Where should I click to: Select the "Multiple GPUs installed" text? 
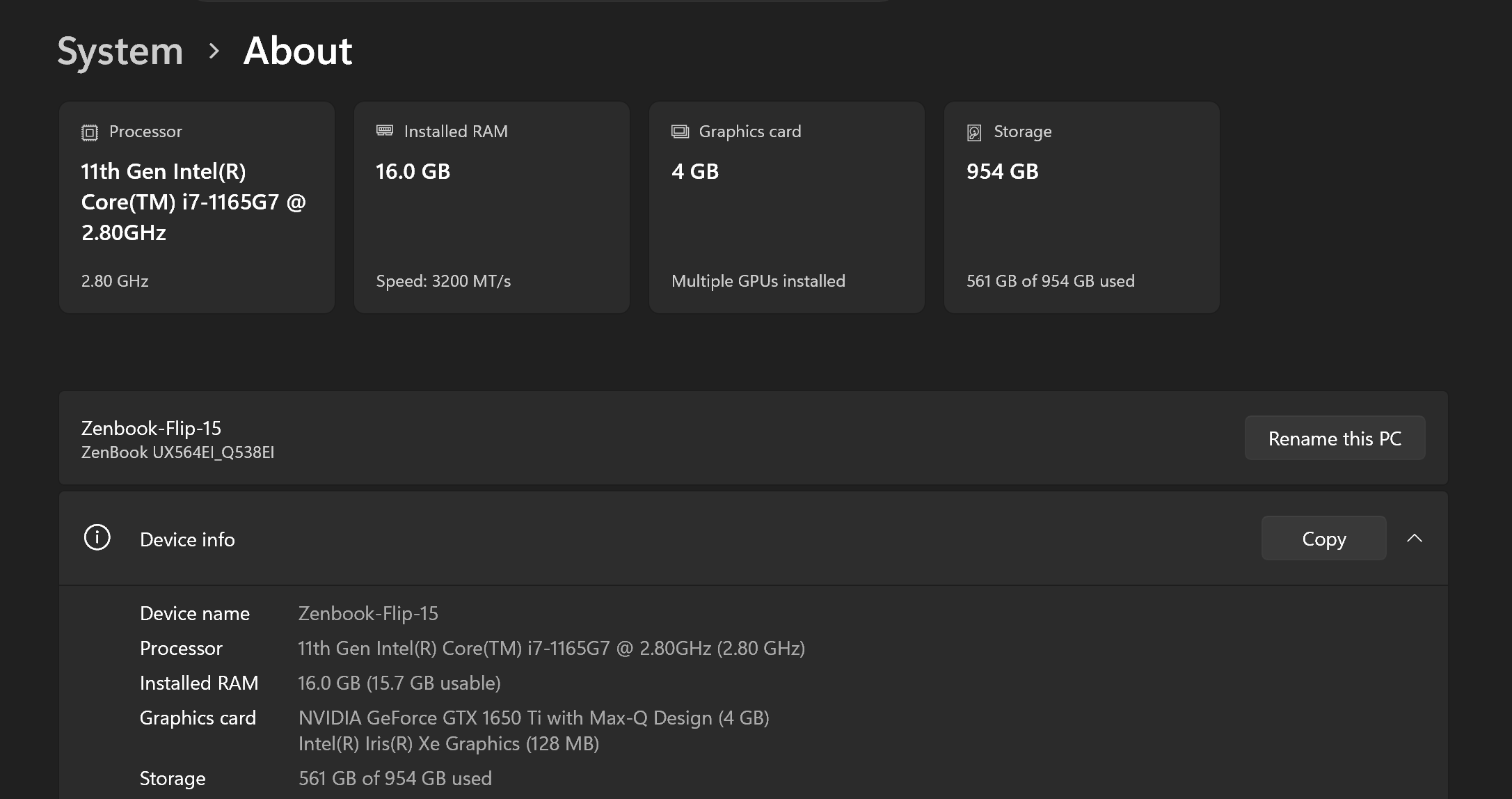[758, 281]
